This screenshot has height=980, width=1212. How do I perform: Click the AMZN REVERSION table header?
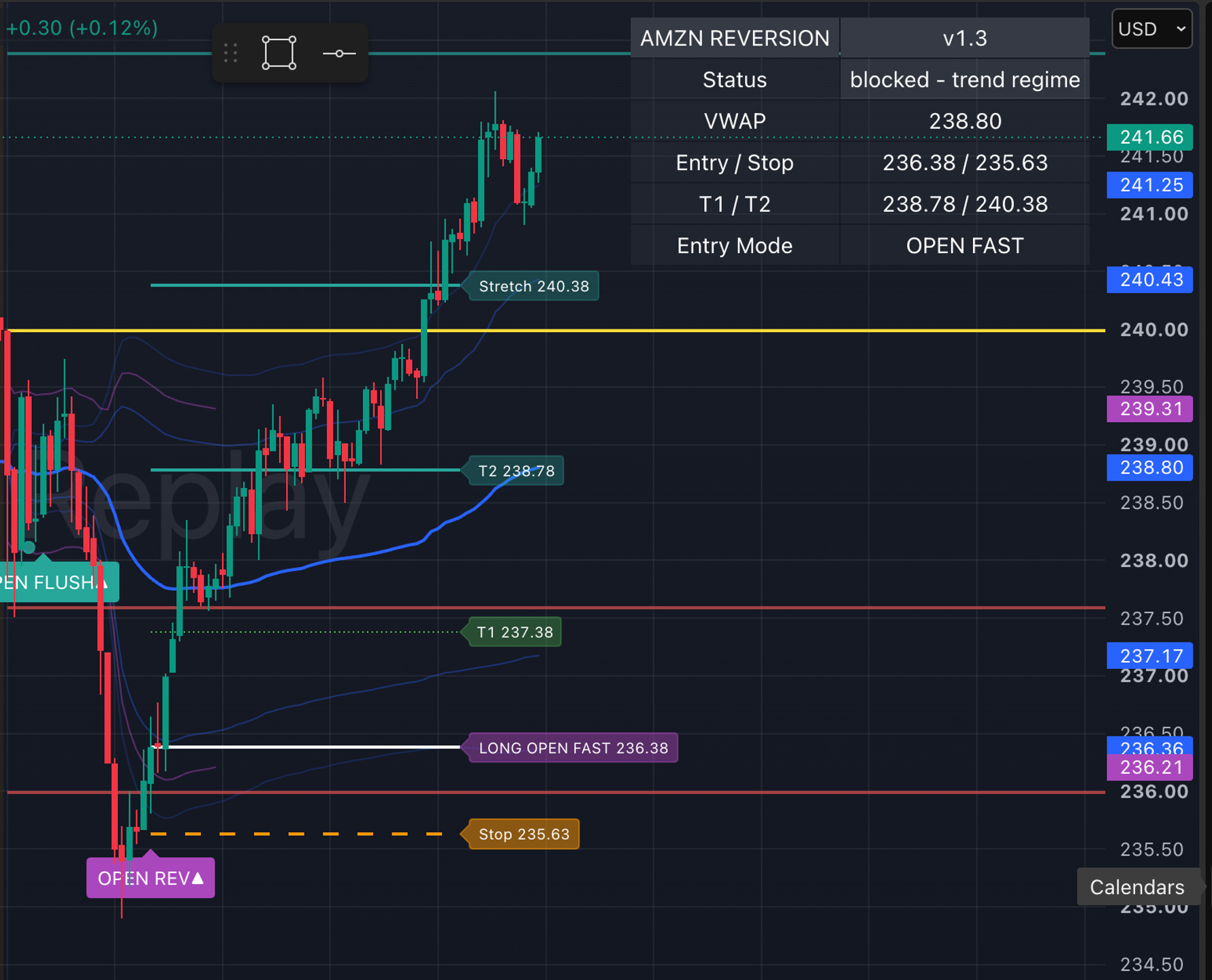tap(735, 38)
